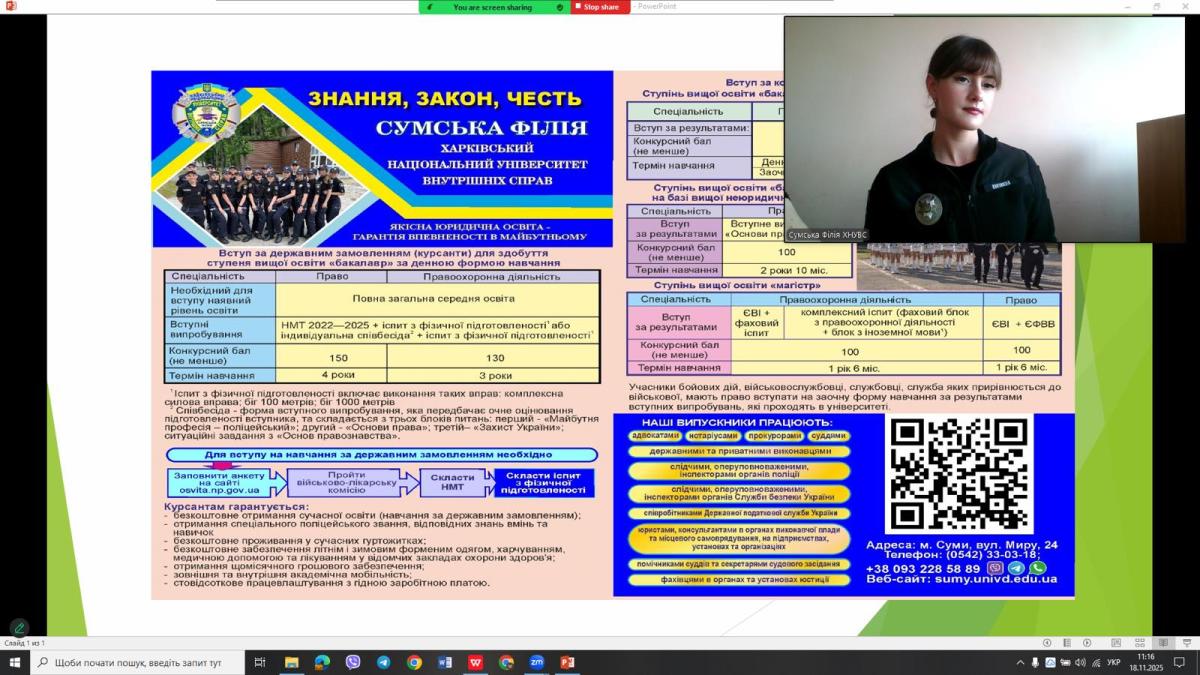This screenshot has height=675, width=1200.
Task: Launch Microsoft Edge from the taskbar
Action: tap(322, 662)
